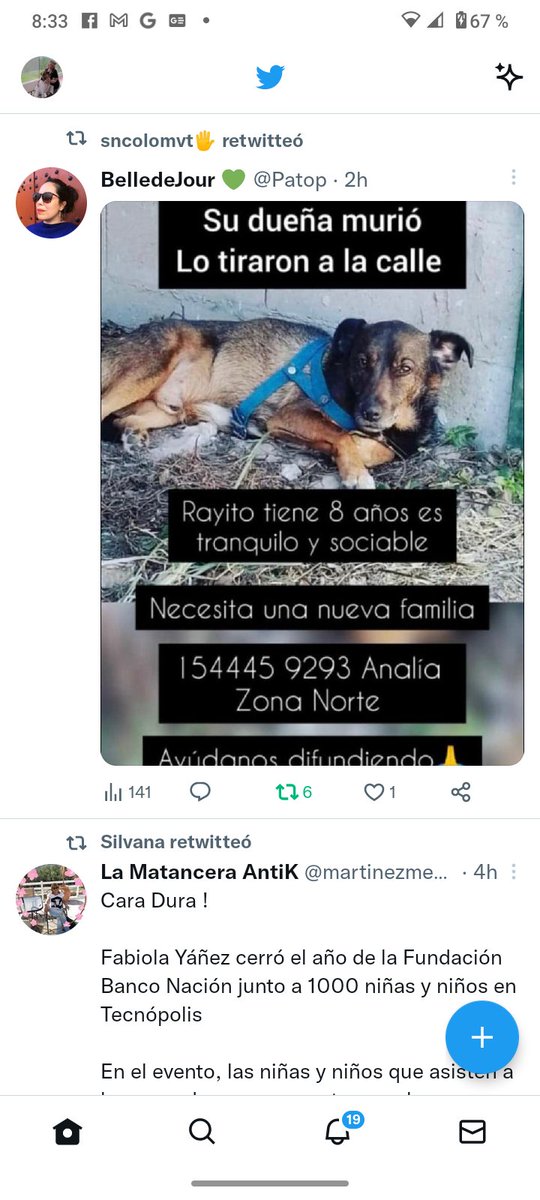Open the Messages envelope tab

472,1131
